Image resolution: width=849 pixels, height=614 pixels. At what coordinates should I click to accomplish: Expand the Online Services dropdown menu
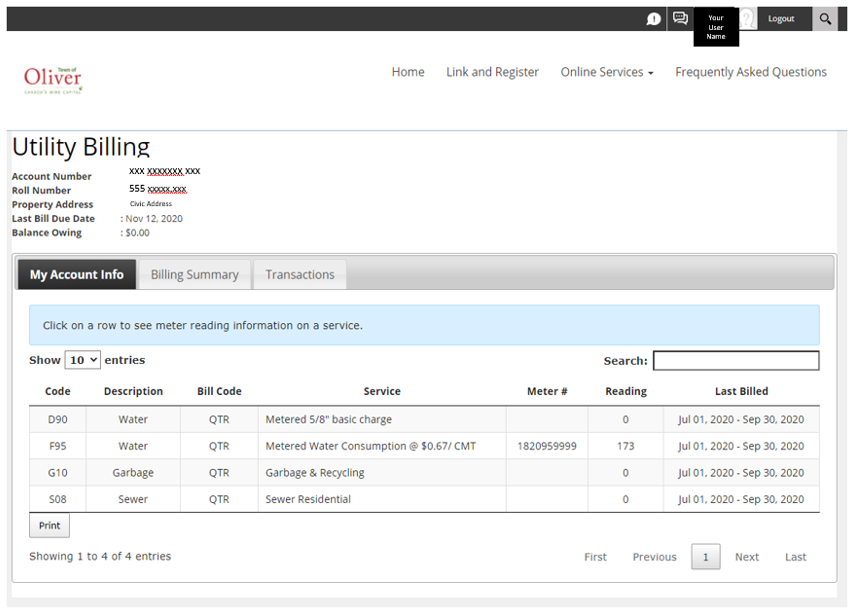pyautogui.click(x=606, y=72)
